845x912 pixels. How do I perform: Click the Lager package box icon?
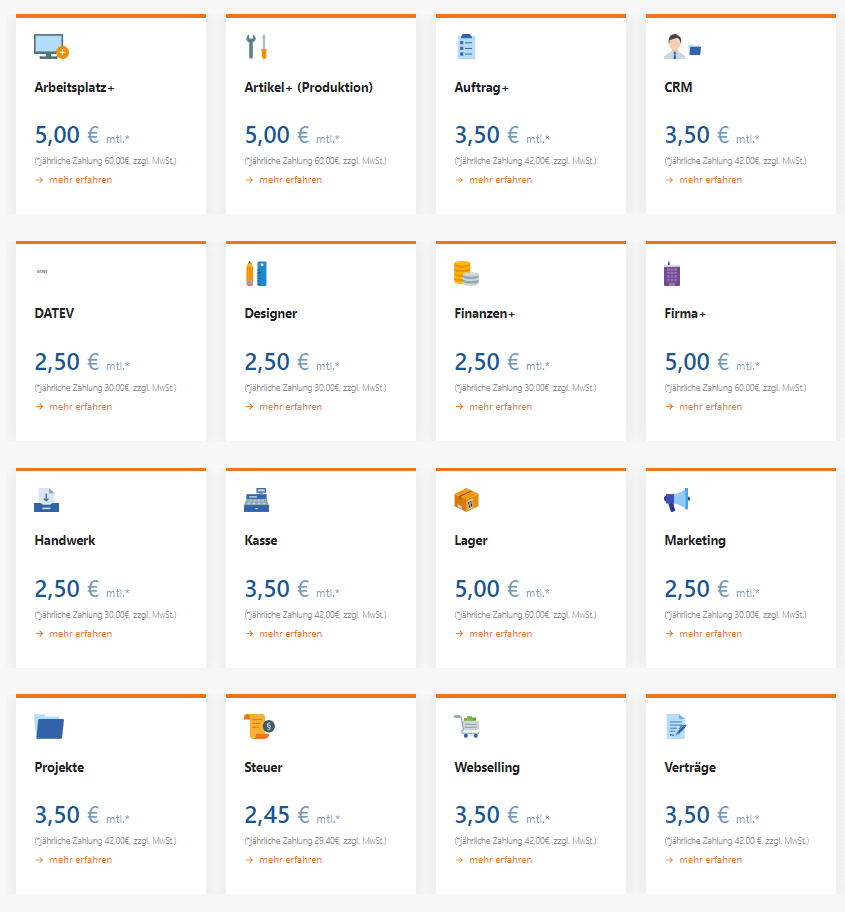[466, 500]
